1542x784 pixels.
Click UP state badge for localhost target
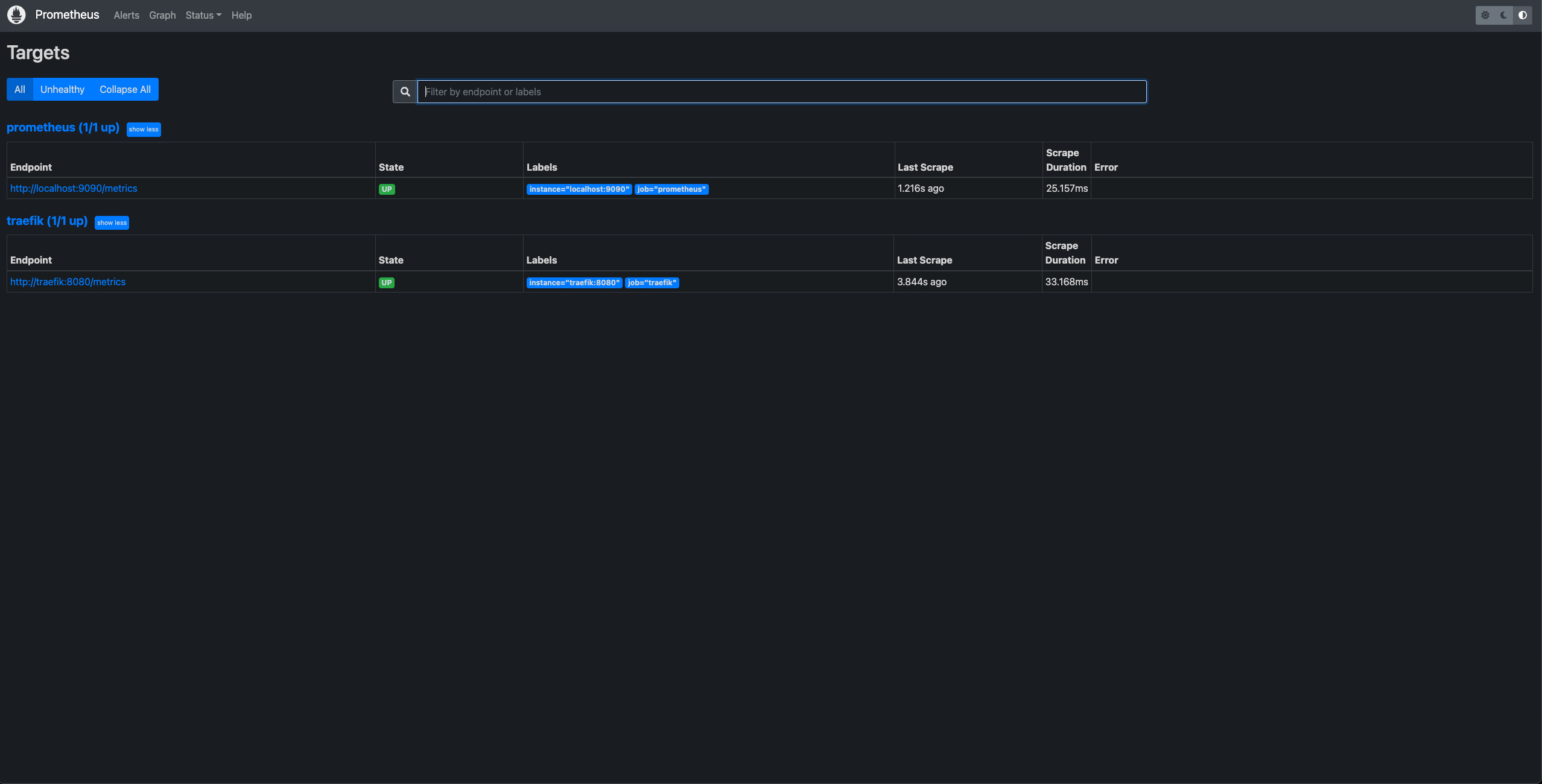pos(387,189)
